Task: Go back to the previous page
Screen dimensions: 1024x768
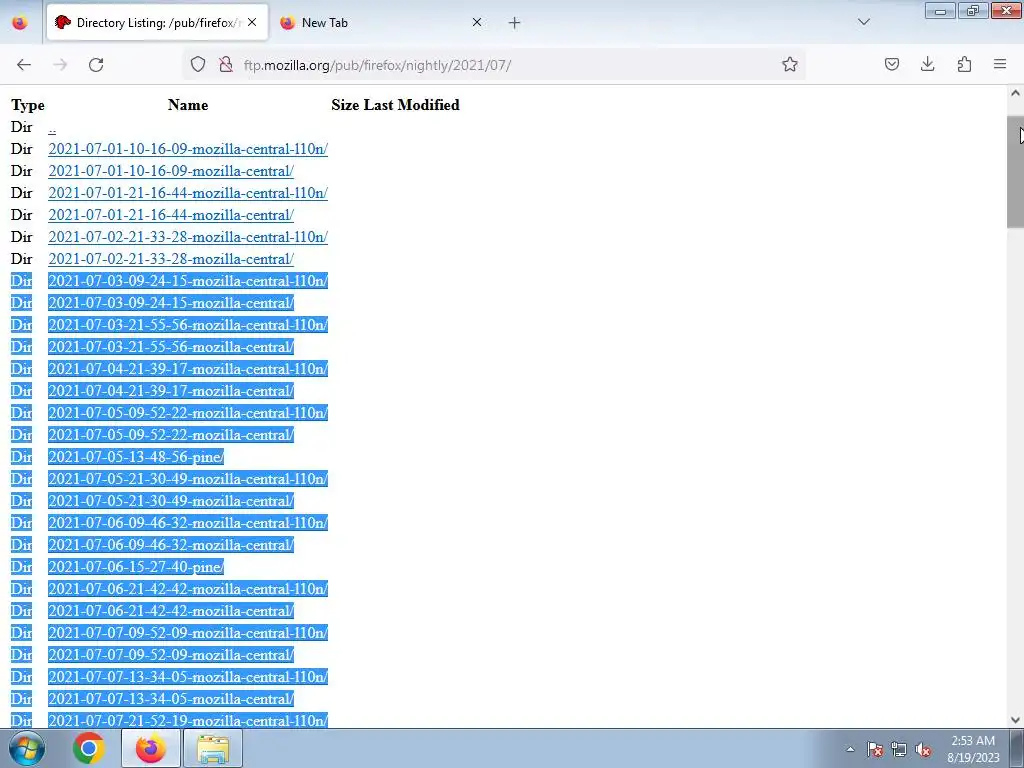Action: point(24,65)
